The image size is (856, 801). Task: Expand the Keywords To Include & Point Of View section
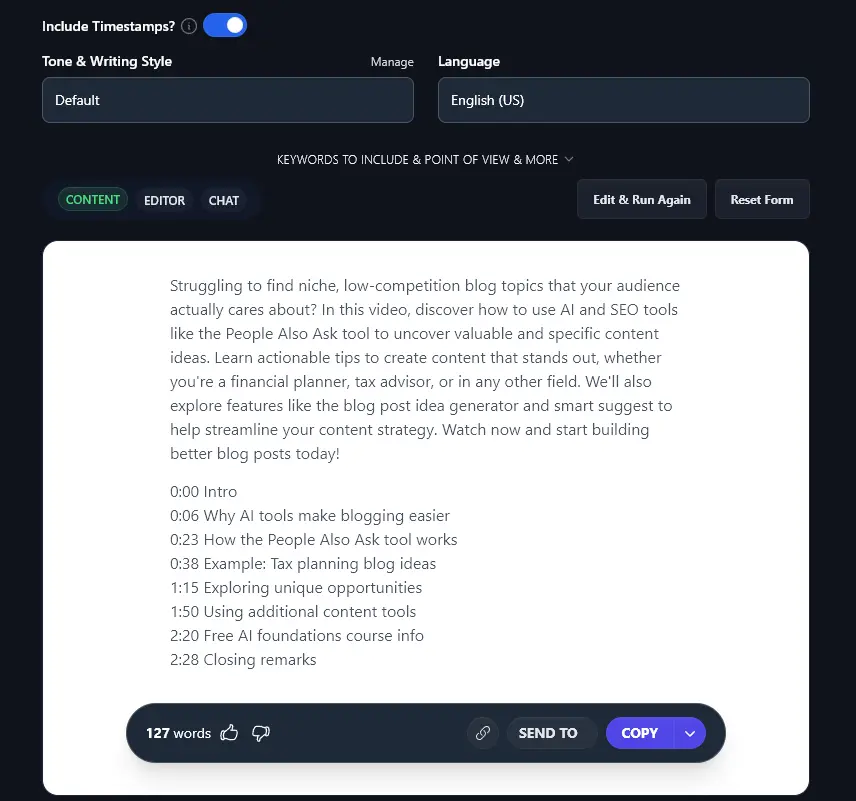426,159
